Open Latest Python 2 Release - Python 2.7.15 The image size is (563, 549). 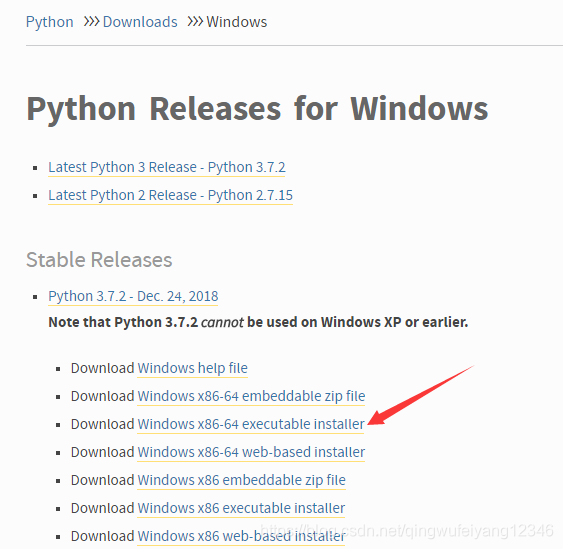tap(171, 195)
